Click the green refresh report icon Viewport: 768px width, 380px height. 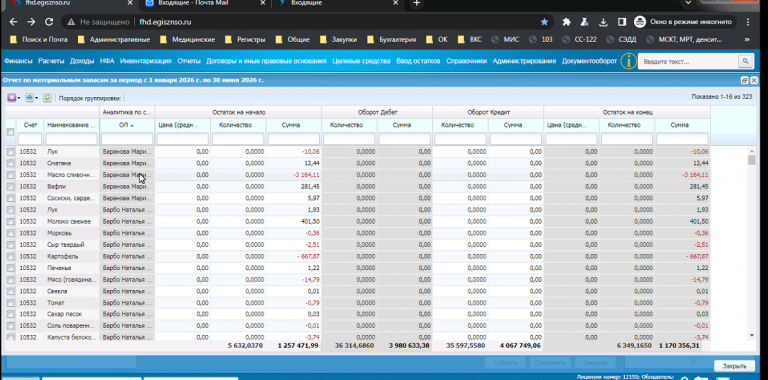(47, 98)
